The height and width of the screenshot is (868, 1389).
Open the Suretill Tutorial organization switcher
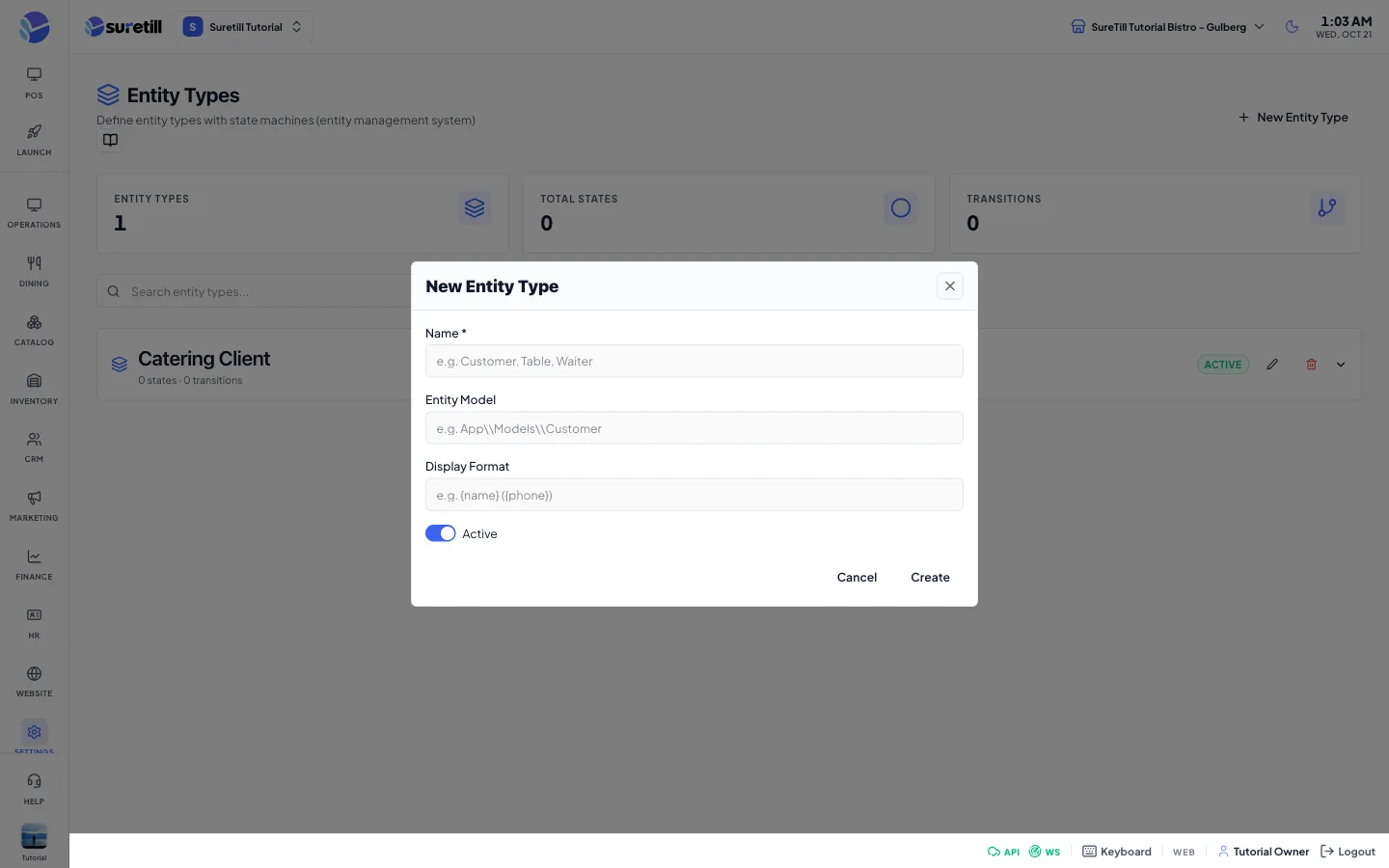coord(243,27)
